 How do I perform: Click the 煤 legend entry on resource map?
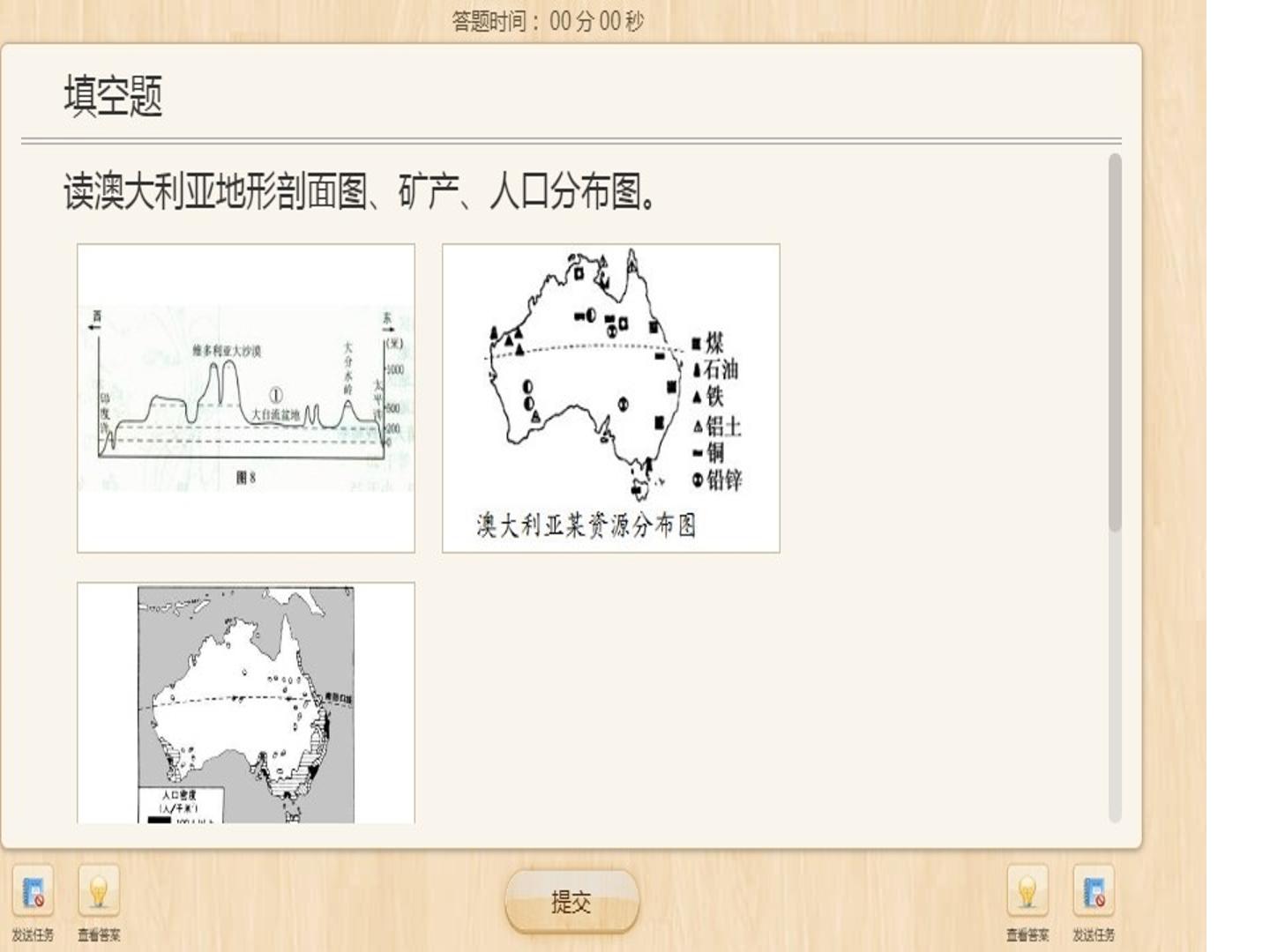click(708, 343)
